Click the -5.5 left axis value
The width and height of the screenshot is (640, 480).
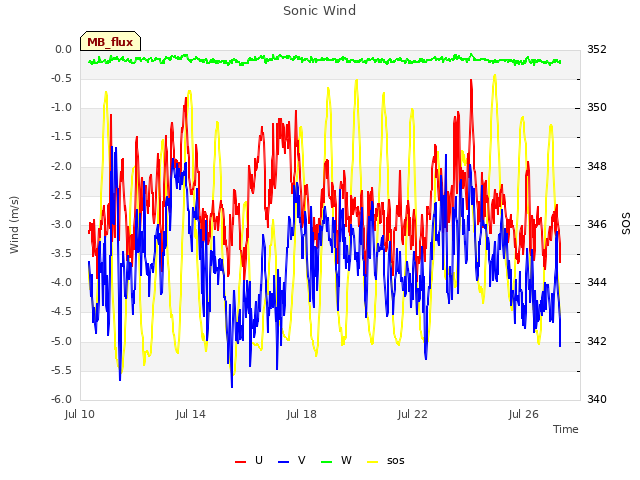pos(61,370)
